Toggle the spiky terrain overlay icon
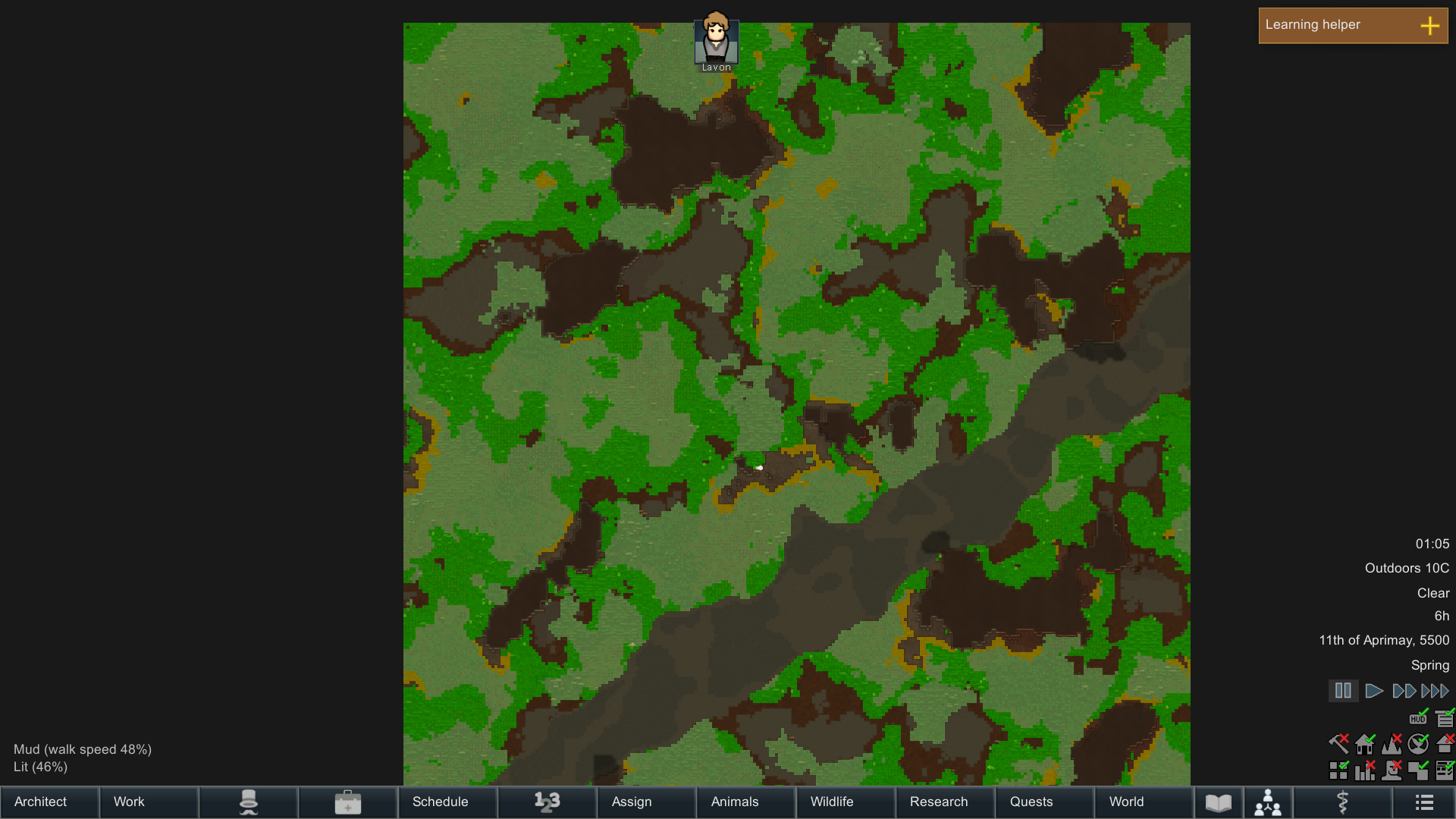Image resolution: width=1456 pixels, height=819 pixels. coord(1392,744)
